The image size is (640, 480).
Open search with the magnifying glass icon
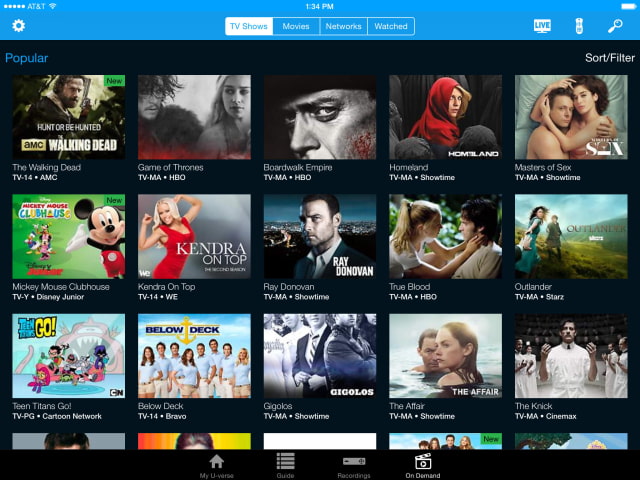615,26
